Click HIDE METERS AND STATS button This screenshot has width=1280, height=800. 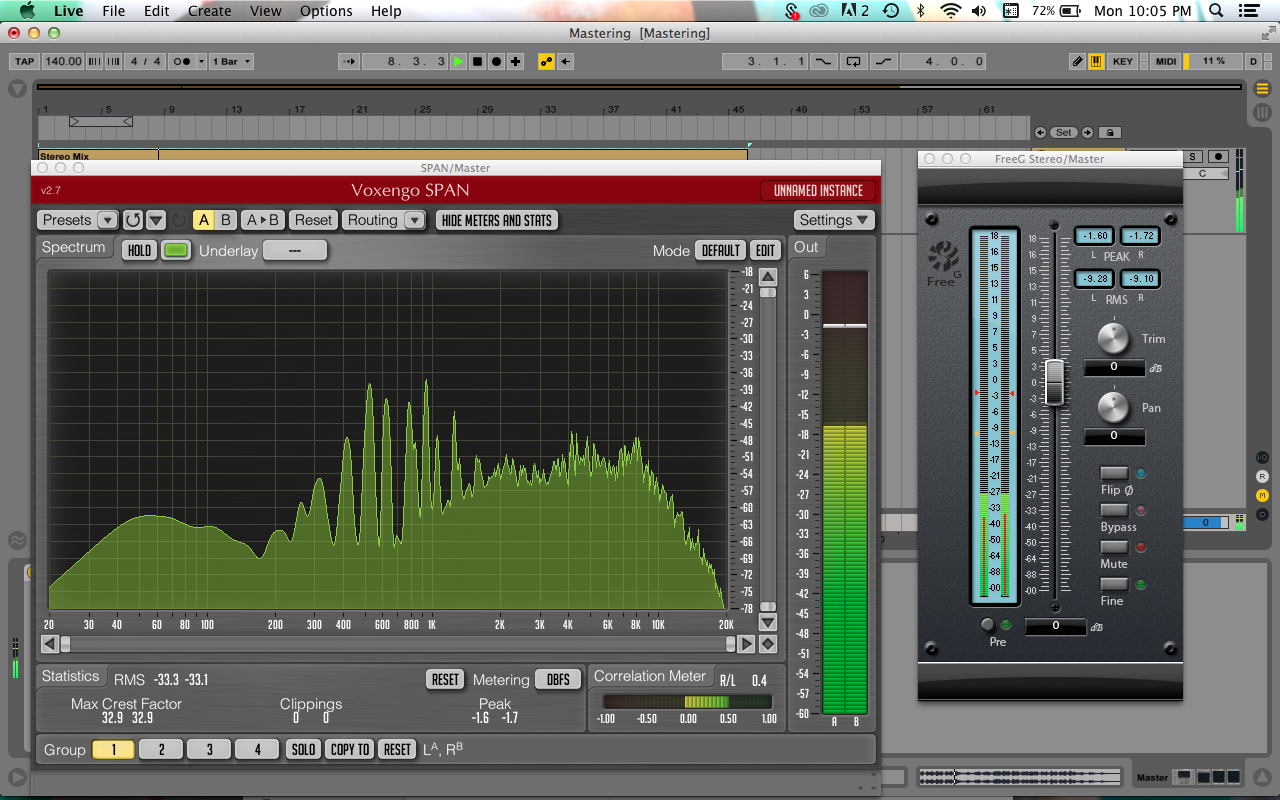[497, 220]
